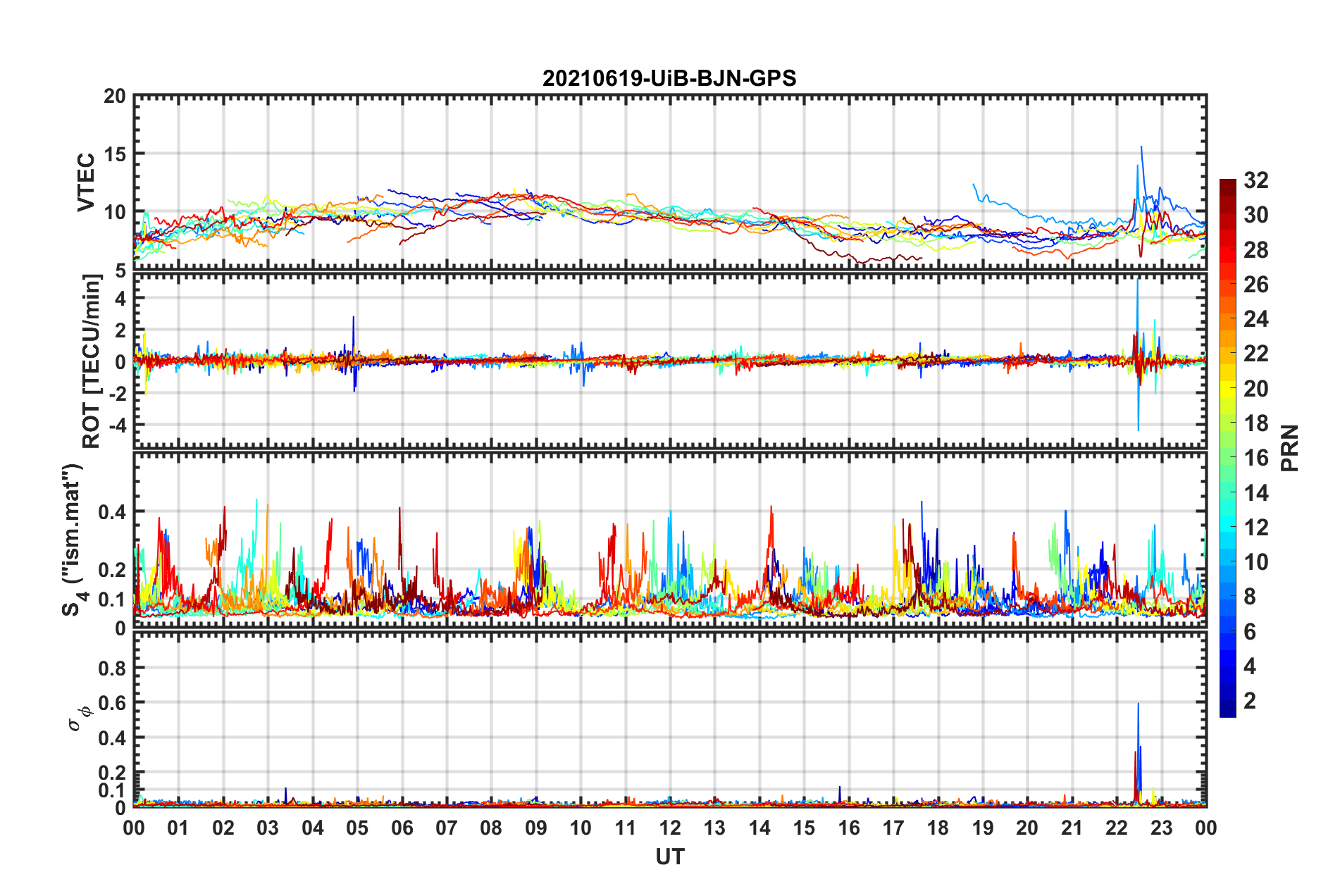Click colorbar tick value 16
The width and height of the screenshot is (1340, 896).
tap(1255, 458)
